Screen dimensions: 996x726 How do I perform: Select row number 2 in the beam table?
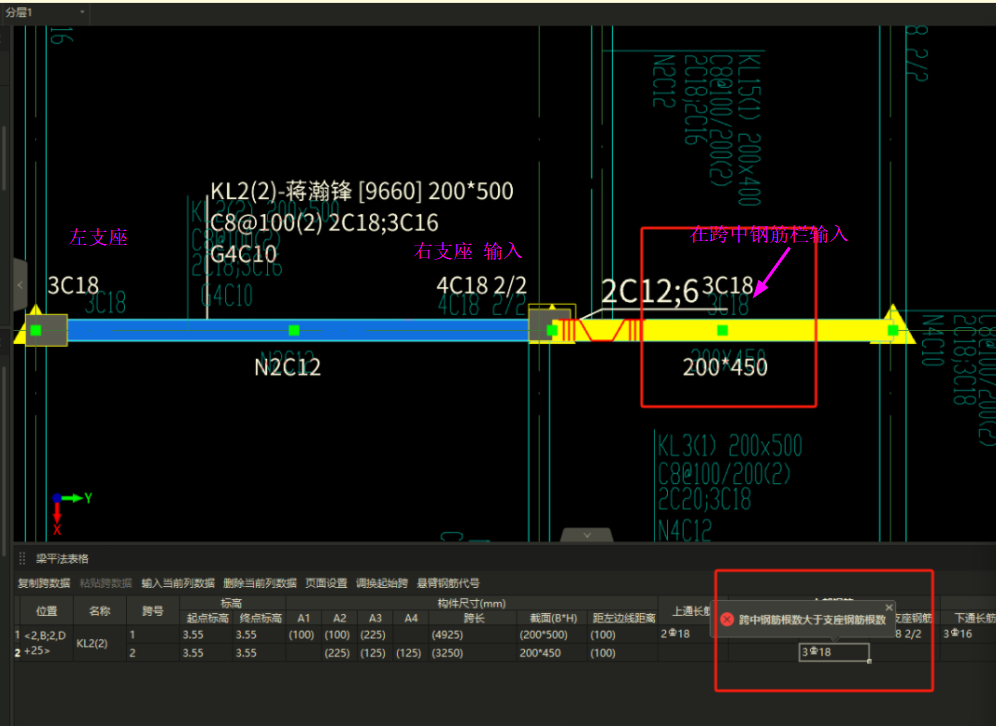point(17,652)
